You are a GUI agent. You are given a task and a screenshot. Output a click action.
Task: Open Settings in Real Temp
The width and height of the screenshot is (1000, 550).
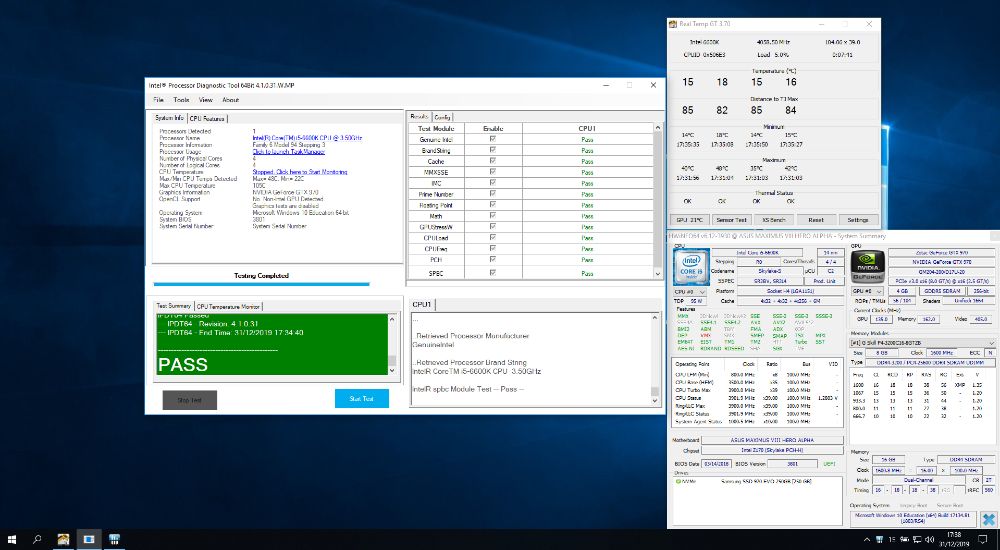[858, 219]
